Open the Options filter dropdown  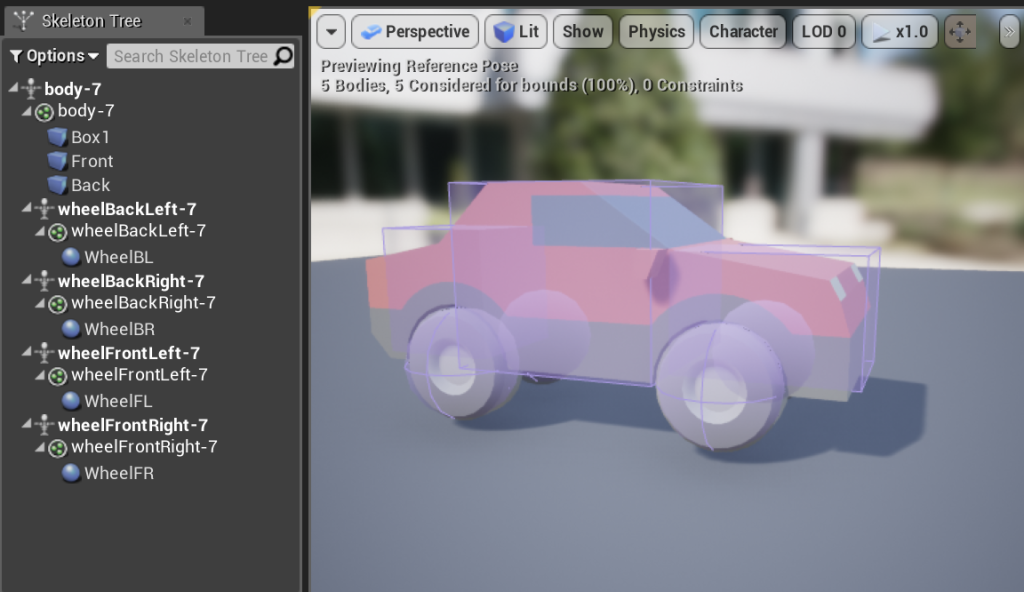point(54,56)
